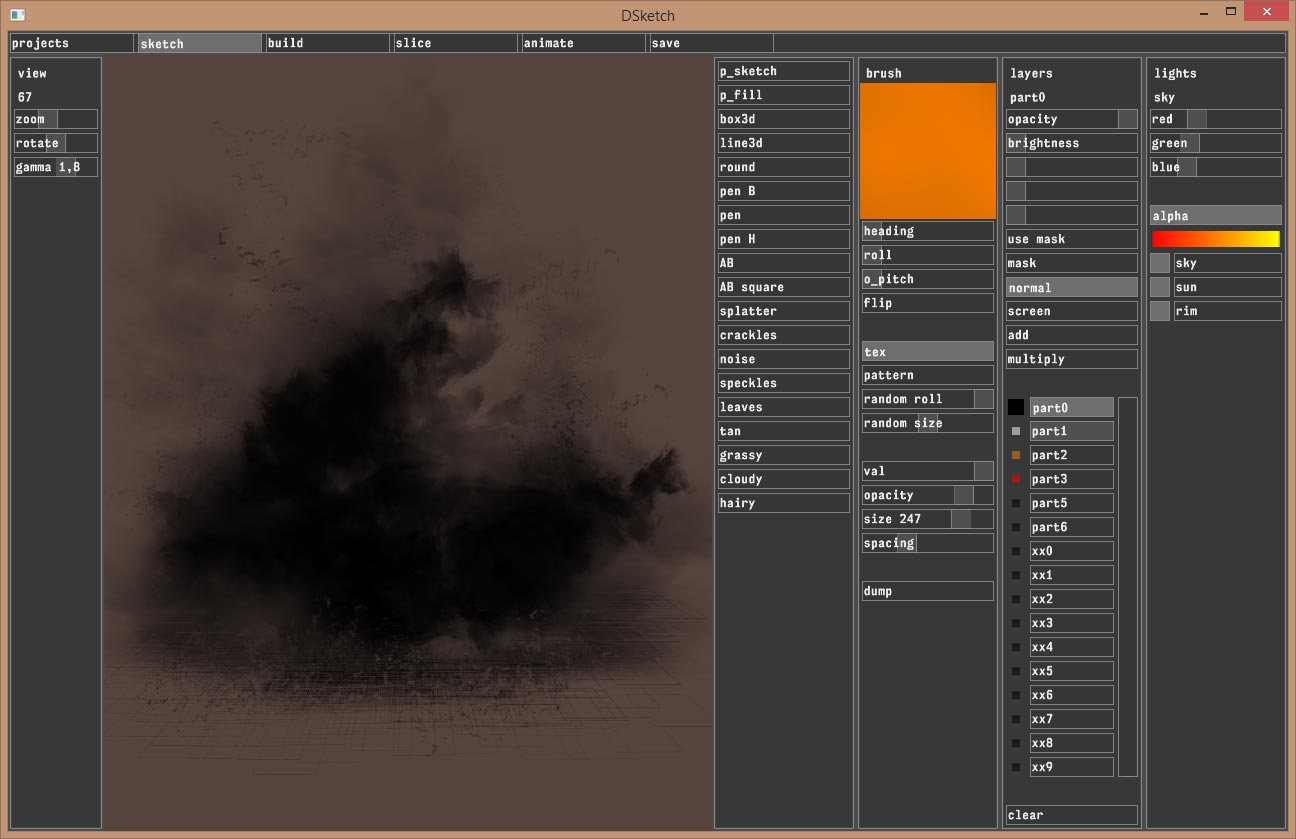Image resolution: width=1296 pixels, height=839 pixels.
Task: Set blend mode to multiply
Action: (1071, 359)
